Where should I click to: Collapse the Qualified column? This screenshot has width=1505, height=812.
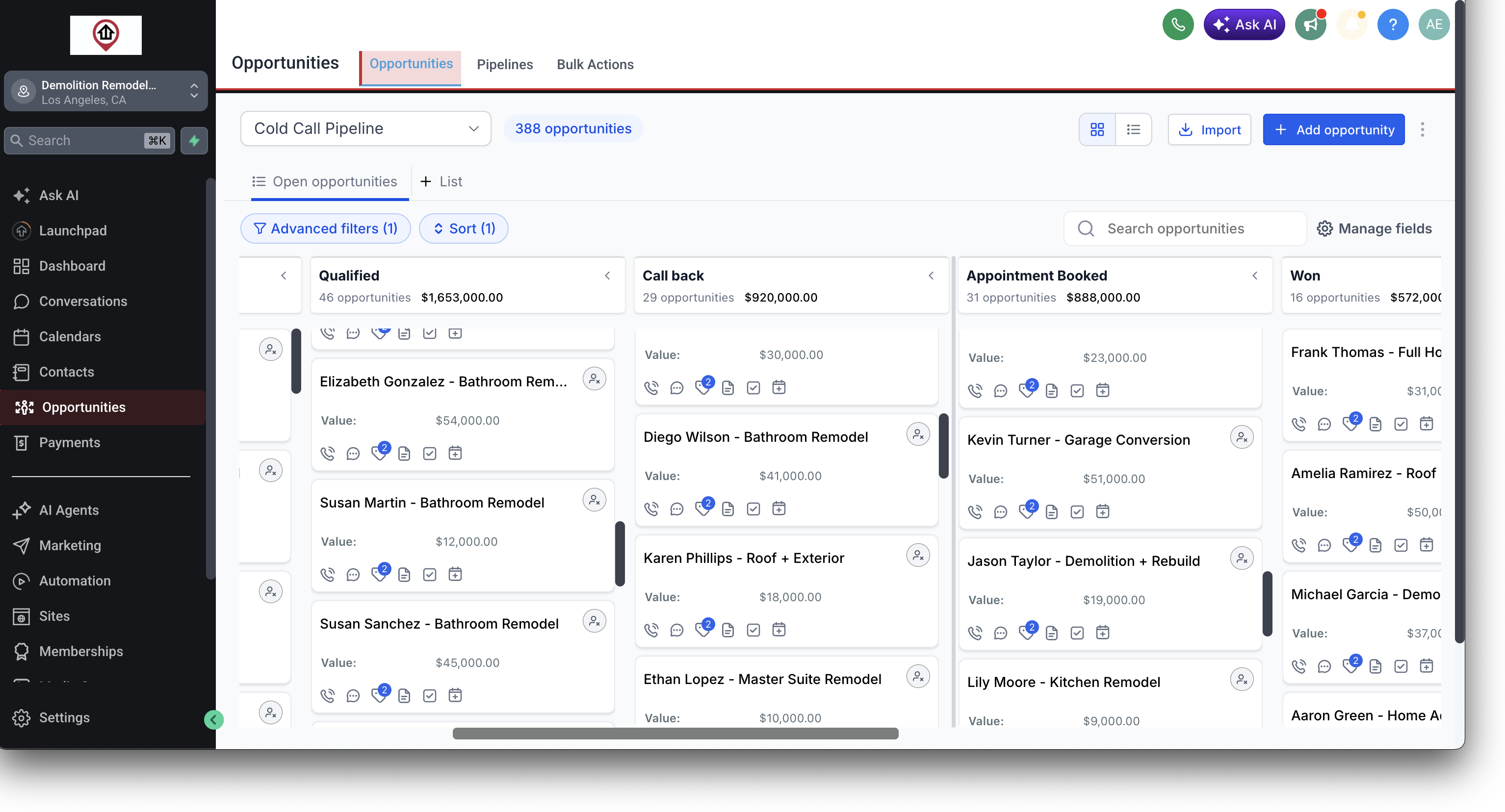607,276
